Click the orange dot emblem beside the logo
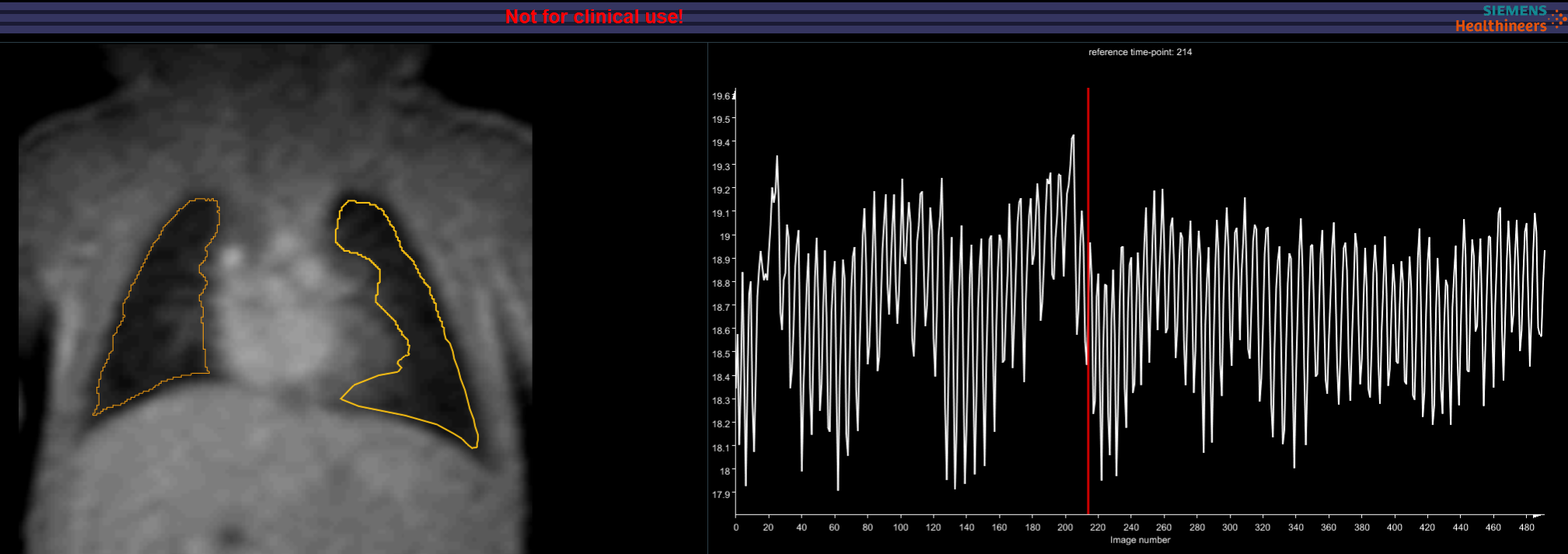1568x554 pixels. tap(1557, 19)
